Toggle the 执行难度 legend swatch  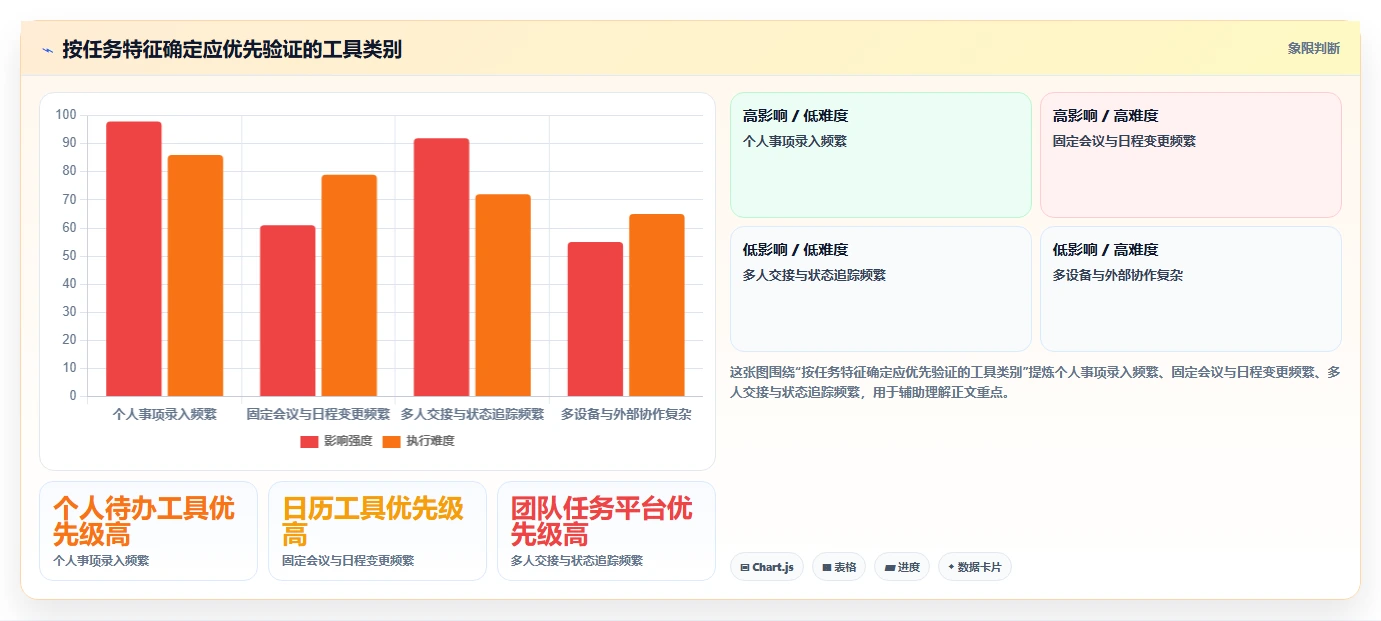point(391,441)
